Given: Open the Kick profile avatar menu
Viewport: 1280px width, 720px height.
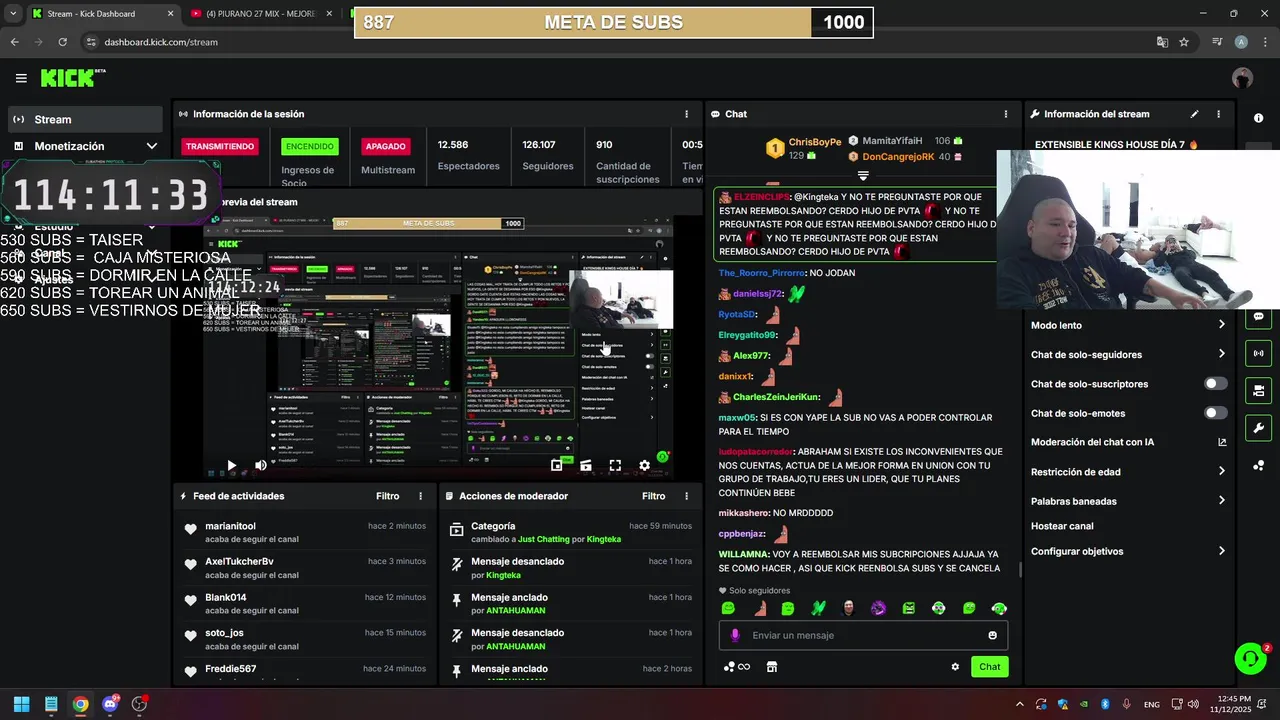Looking at the screenshot, I should (1242, 78).
